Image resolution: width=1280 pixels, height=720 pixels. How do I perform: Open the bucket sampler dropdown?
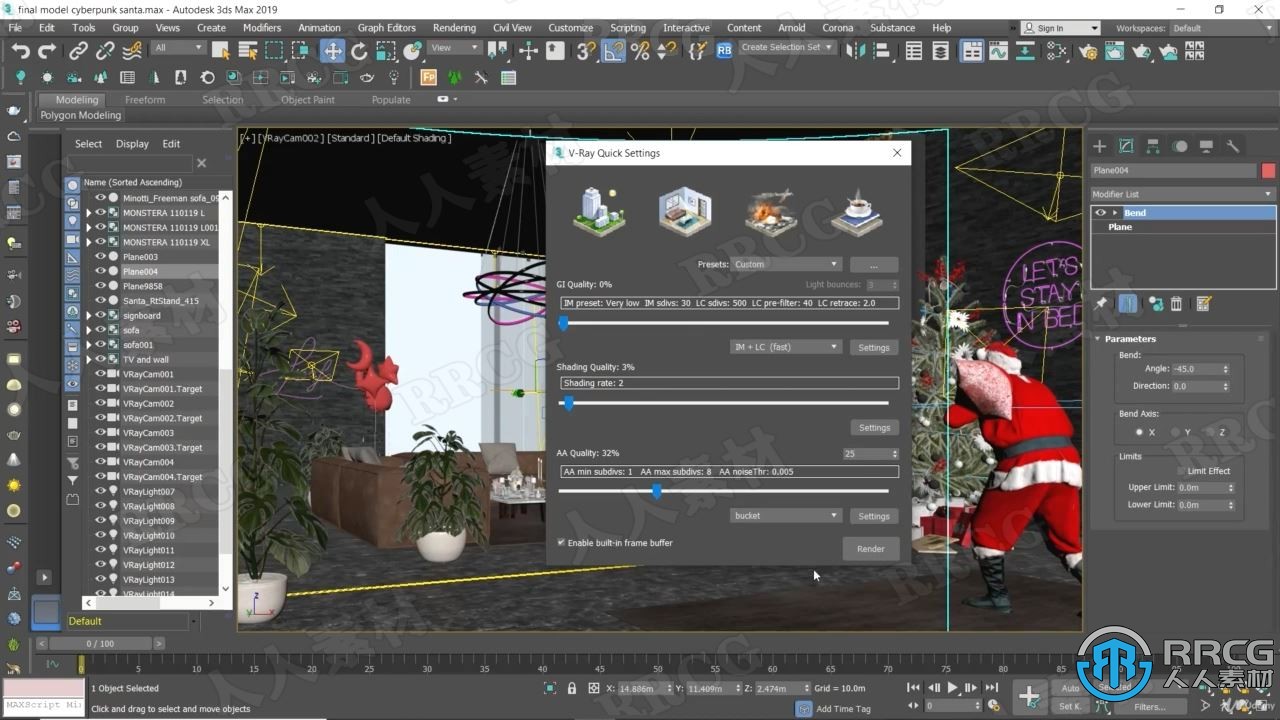[786, 516]
